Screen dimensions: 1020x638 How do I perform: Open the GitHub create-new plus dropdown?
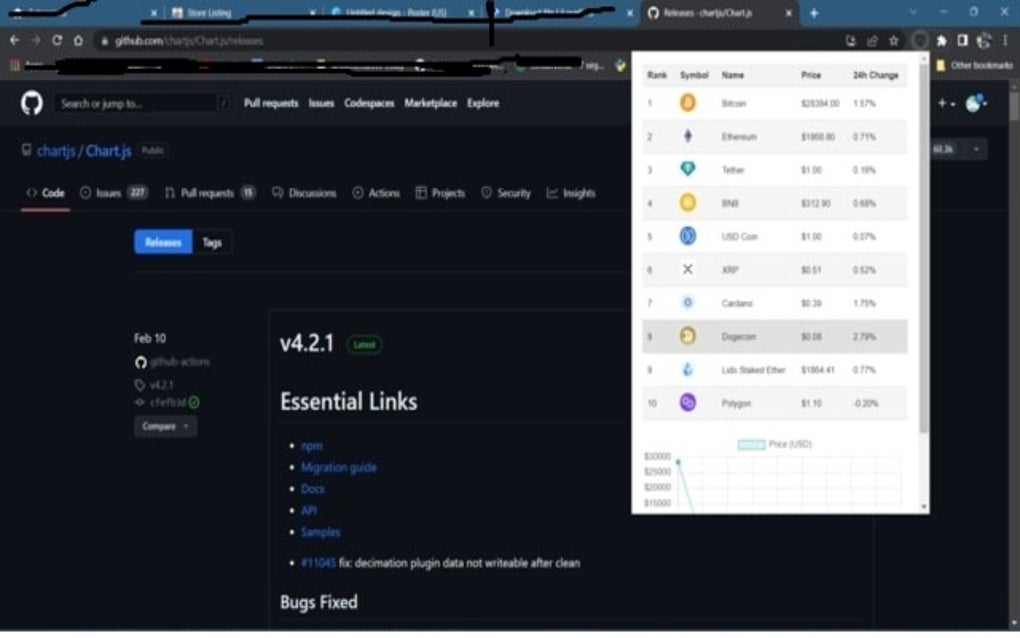[946, 103]
